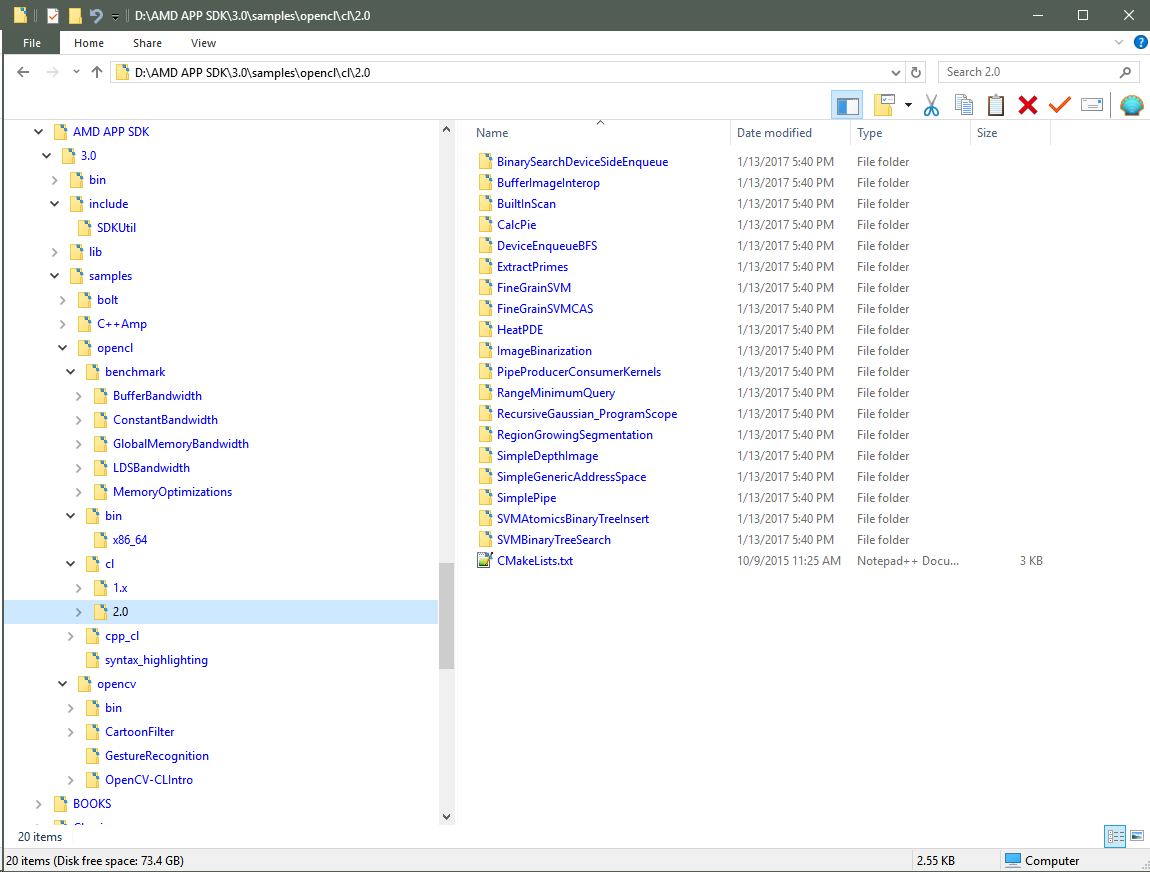
Task: Click the address bar path field
Action: (508, 73)
